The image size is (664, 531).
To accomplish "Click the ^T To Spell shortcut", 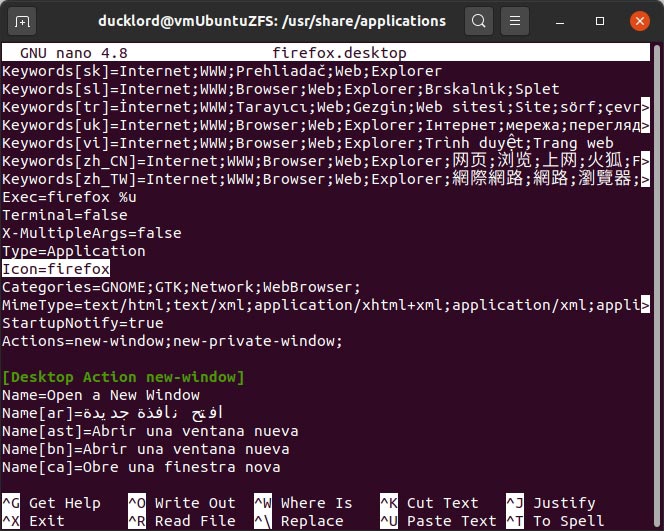I will [x=555, y=521].
